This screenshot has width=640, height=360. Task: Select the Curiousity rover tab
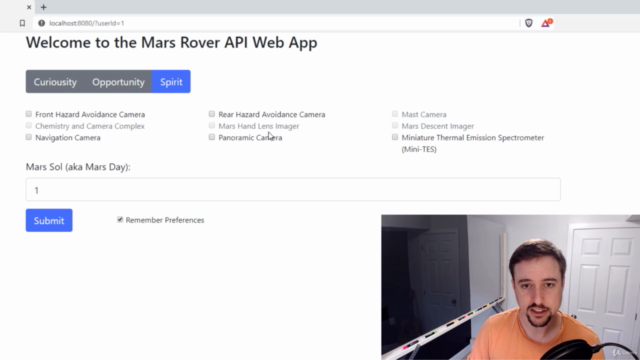pyautogui.click(x=55, y=82)
